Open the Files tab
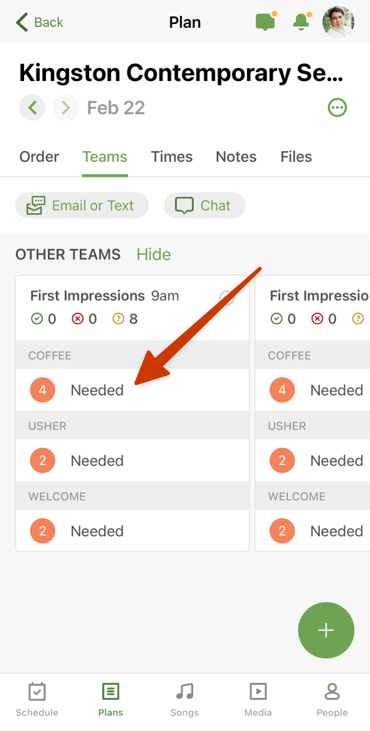The height and width of the screenshot is (731, 370). [296, 157]
